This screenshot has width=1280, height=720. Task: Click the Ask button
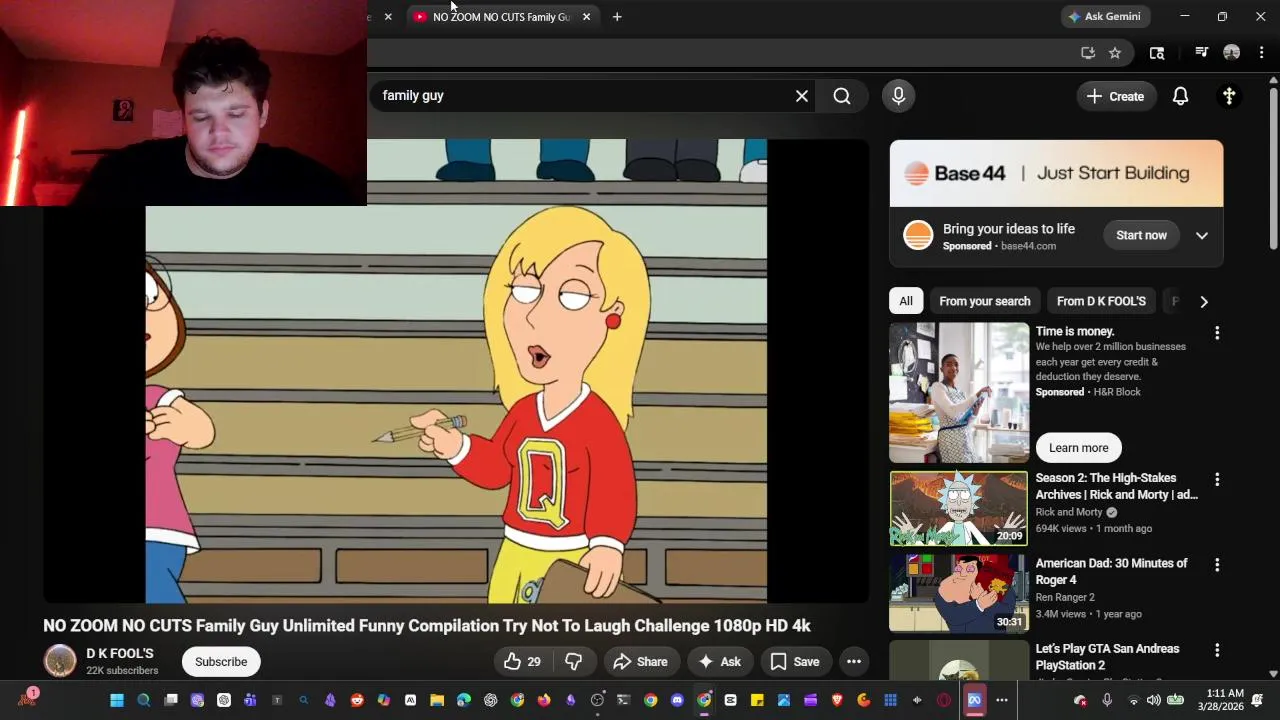click(x=720, y=662)
